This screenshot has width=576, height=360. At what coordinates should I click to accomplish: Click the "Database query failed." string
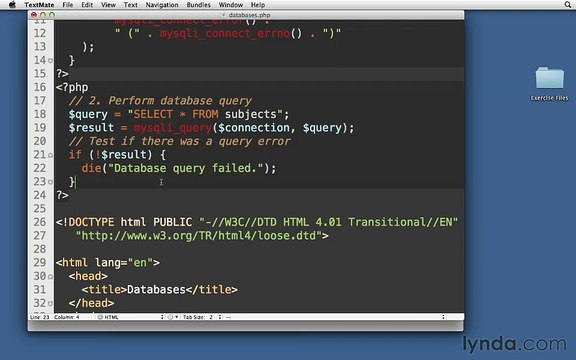186,169
